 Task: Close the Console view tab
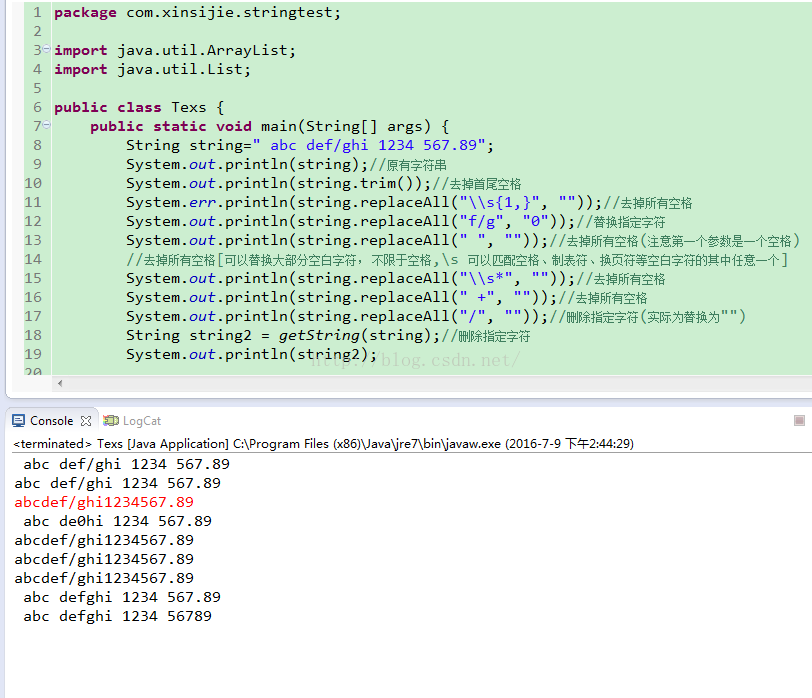click(86, 421)
